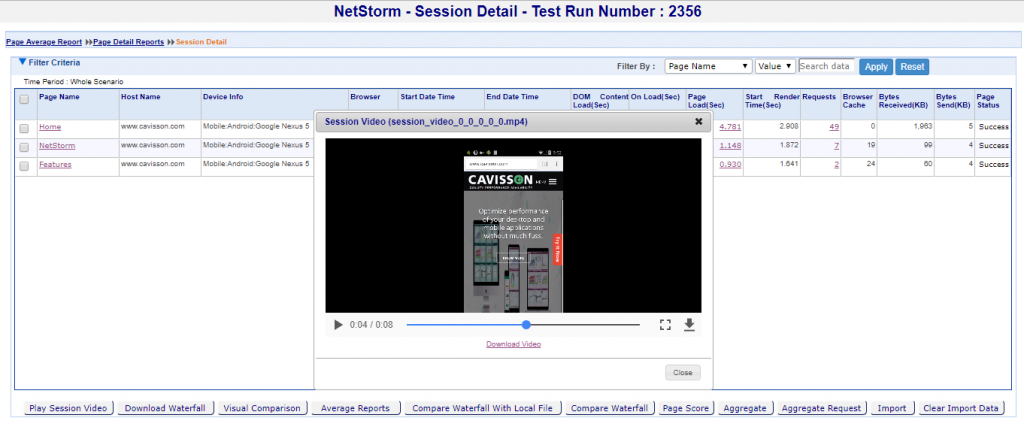Click the 4.781 page load link

click(x=730, y=127)
